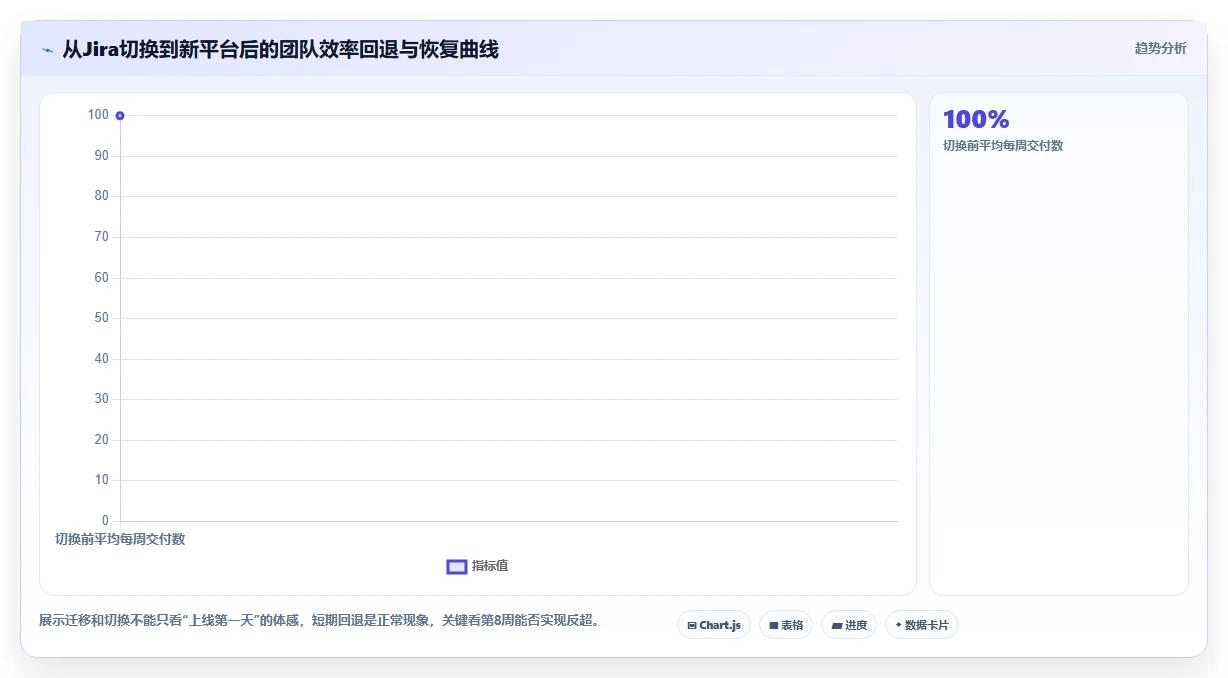Click the 指标值 legend label
Image resolution: width=1228 pixels, height=678 pixels.
click(x=490, y=566)
